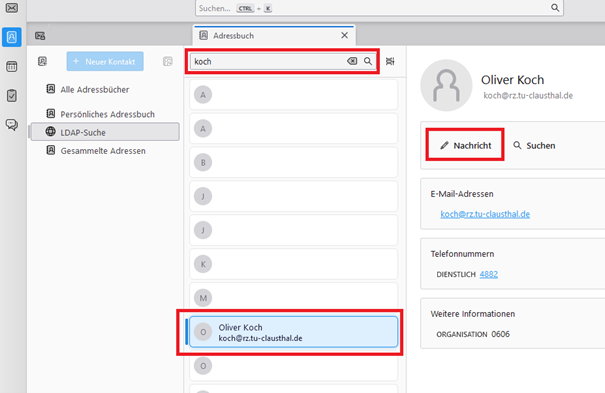Focus the global Suchen search bar
This screenshot has height=393, width=605.
coord(379,8)
